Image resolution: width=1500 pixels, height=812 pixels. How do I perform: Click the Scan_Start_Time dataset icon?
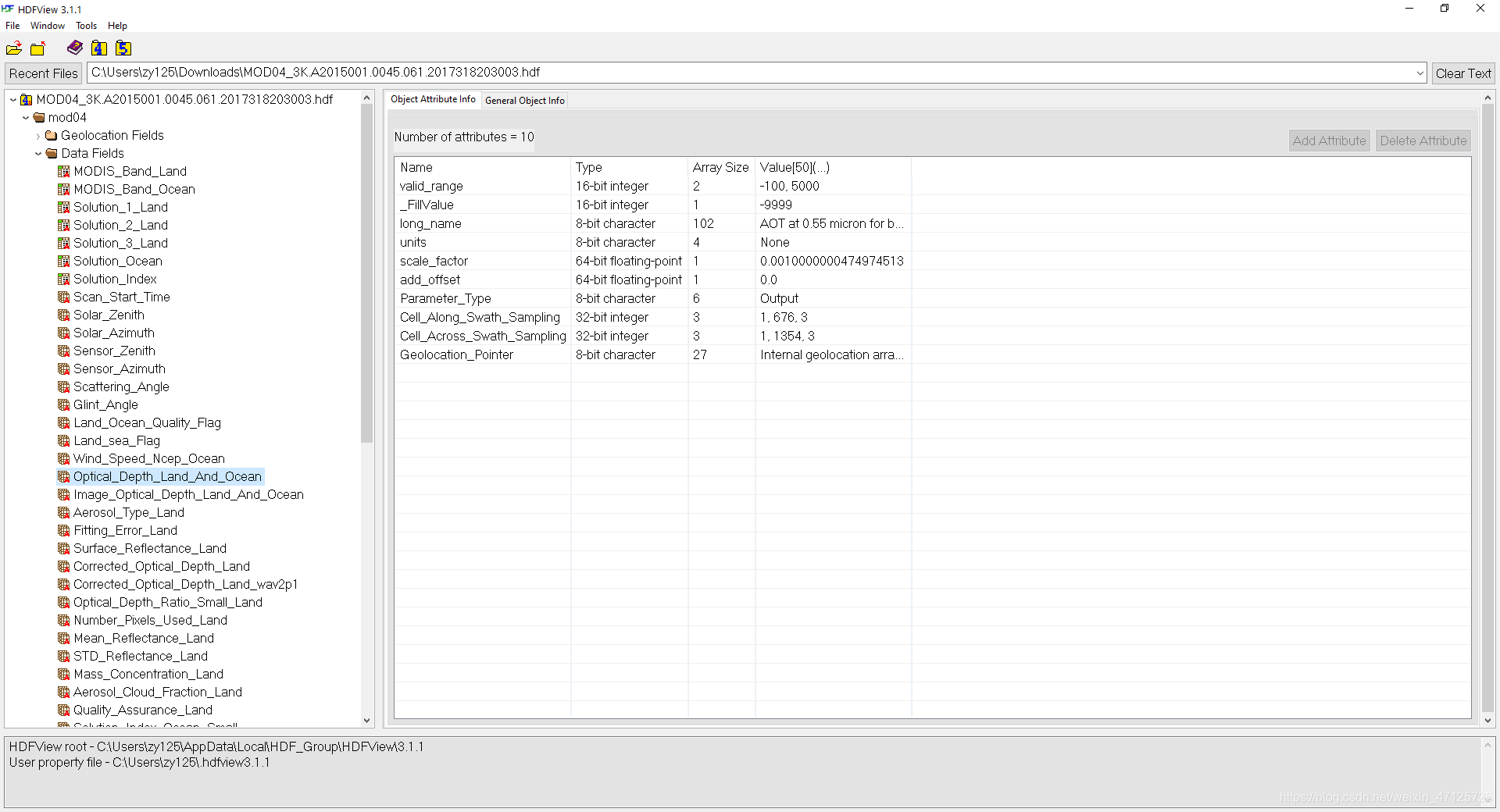point(64,297)
